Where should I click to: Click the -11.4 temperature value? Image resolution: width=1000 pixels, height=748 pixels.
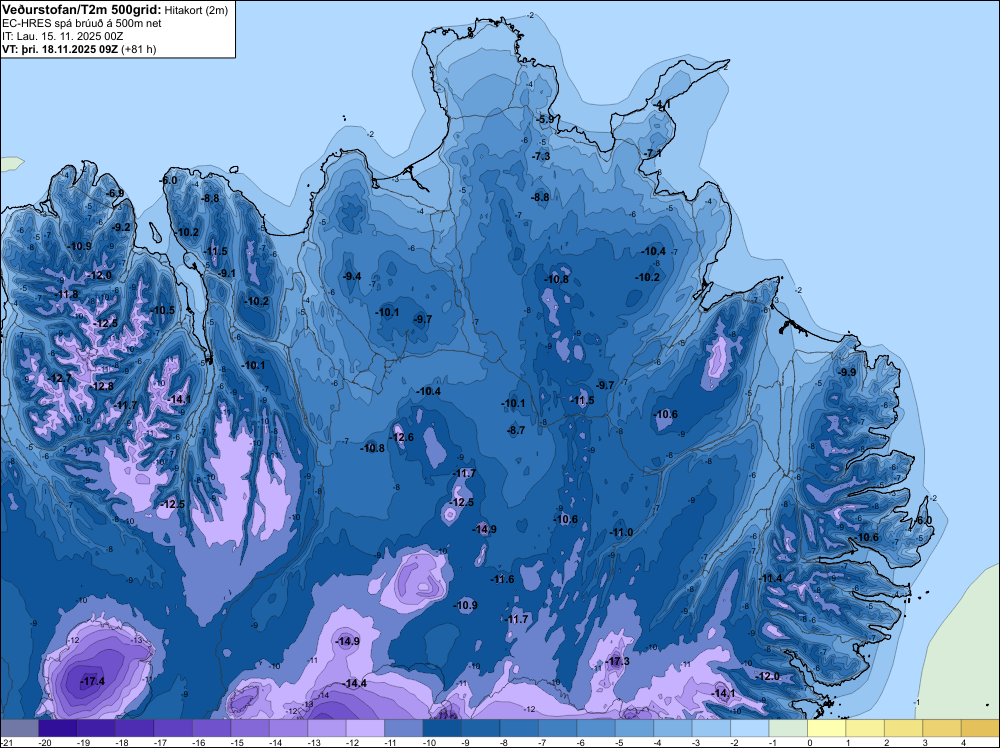tap(770, 578)
